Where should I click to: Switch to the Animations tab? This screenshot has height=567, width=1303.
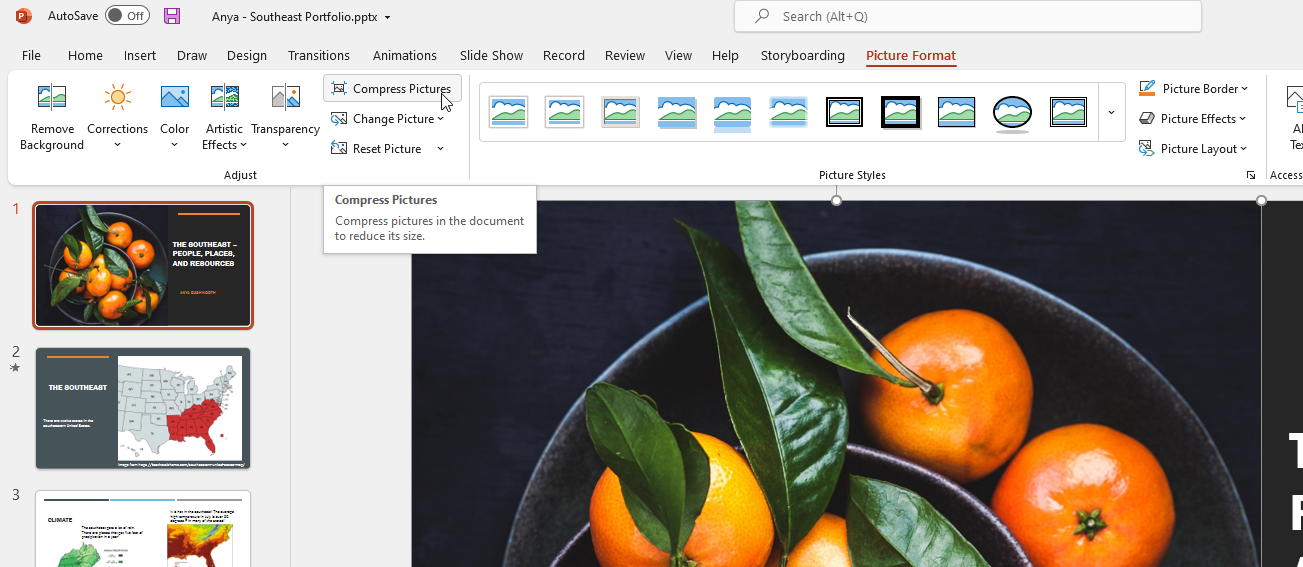tap(405, 55)
